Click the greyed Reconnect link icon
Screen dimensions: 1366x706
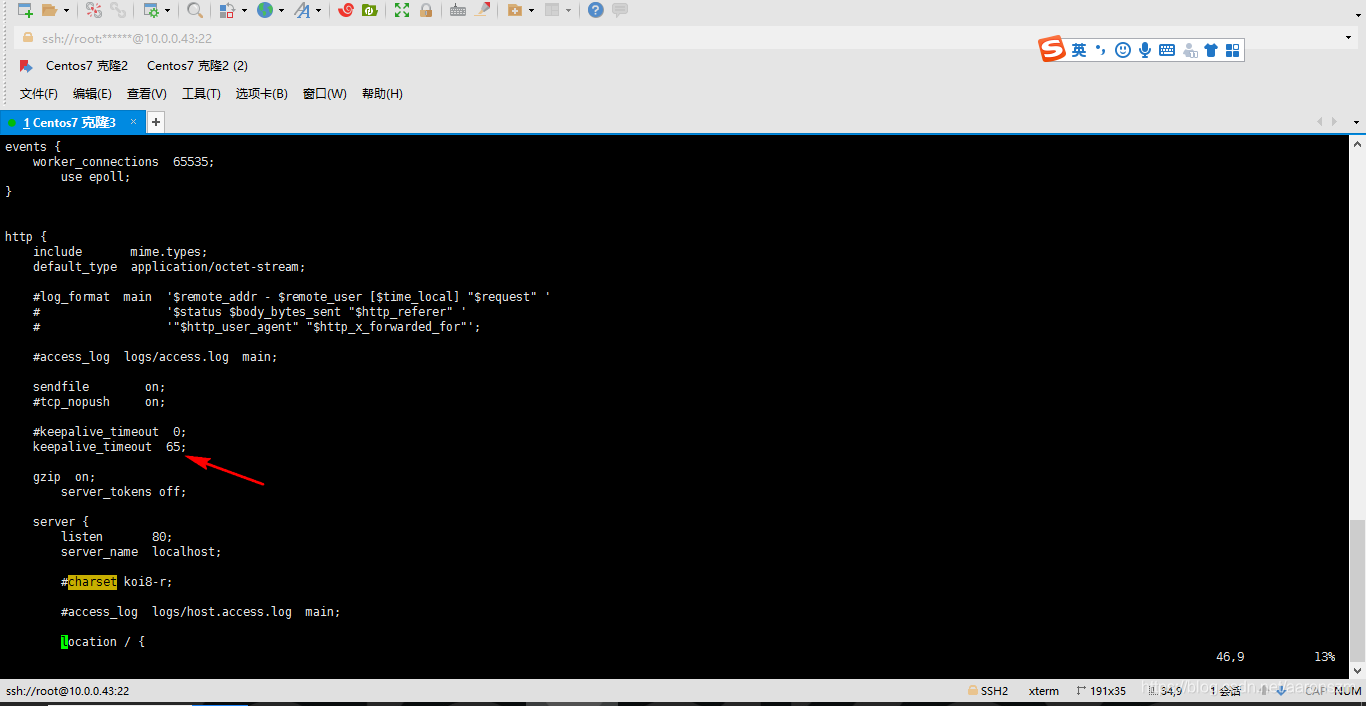118,10
